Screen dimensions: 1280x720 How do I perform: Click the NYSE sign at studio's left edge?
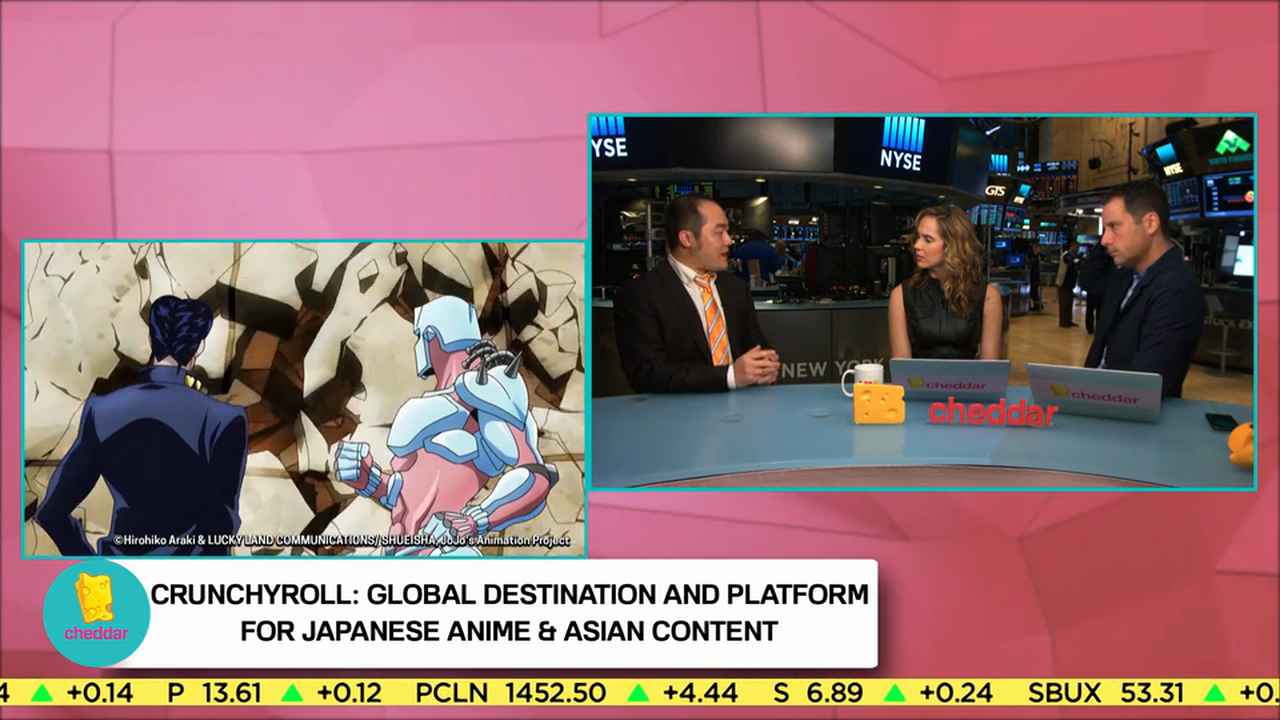tap(608, 137)
